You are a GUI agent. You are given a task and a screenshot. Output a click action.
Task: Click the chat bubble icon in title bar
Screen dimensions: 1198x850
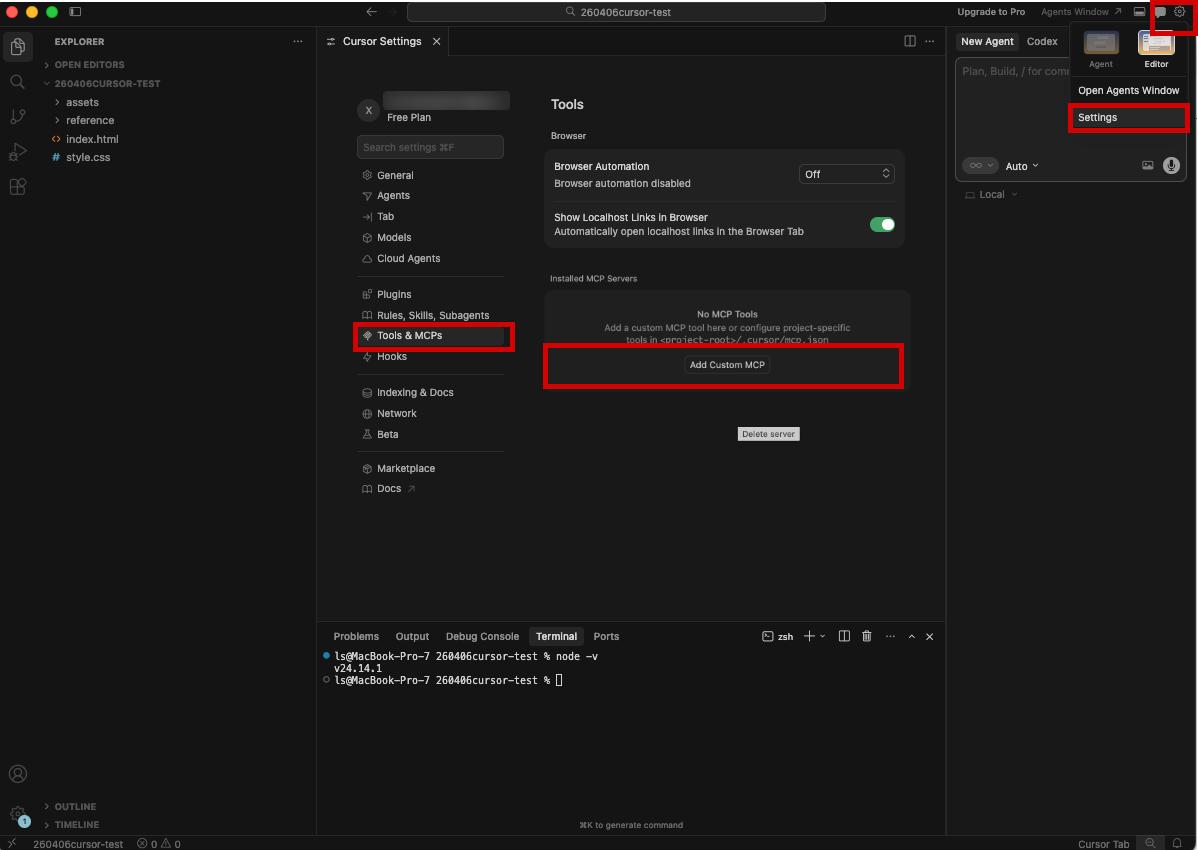(1160, 11)
